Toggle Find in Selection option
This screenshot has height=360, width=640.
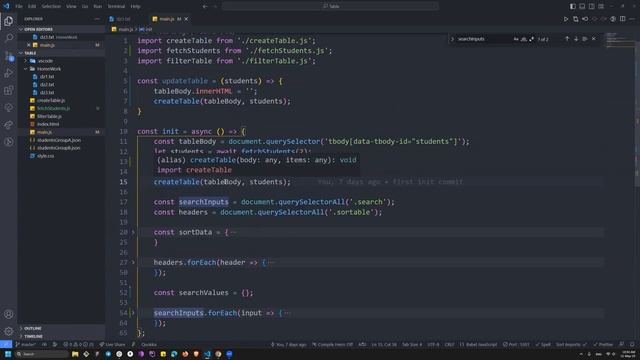(585, 39)
